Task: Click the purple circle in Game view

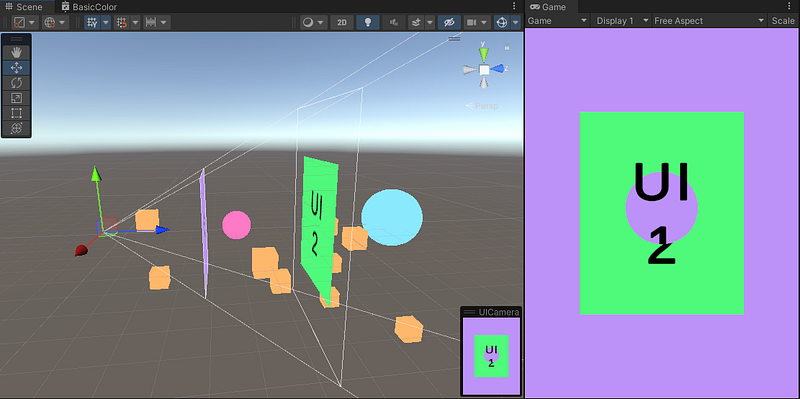Action: click(x=662, y=208)
